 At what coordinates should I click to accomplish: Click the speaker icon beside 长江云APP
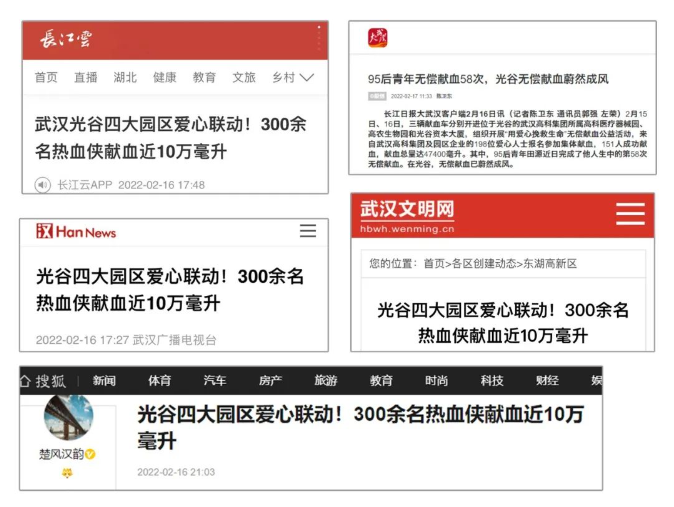(43, 185)
